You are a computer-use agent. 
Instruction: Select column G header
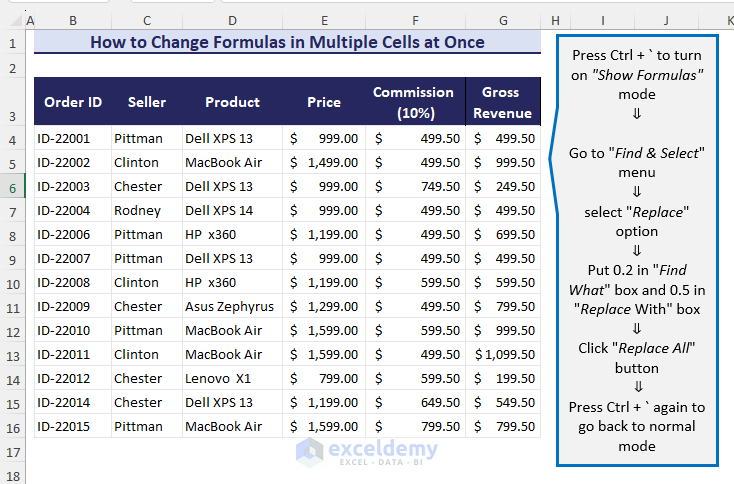point(503,20)
